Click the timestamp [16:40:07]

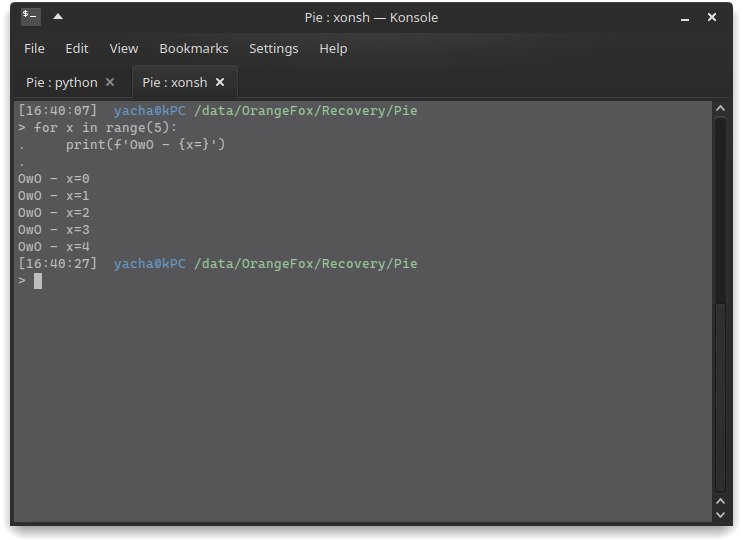[57, 111]
